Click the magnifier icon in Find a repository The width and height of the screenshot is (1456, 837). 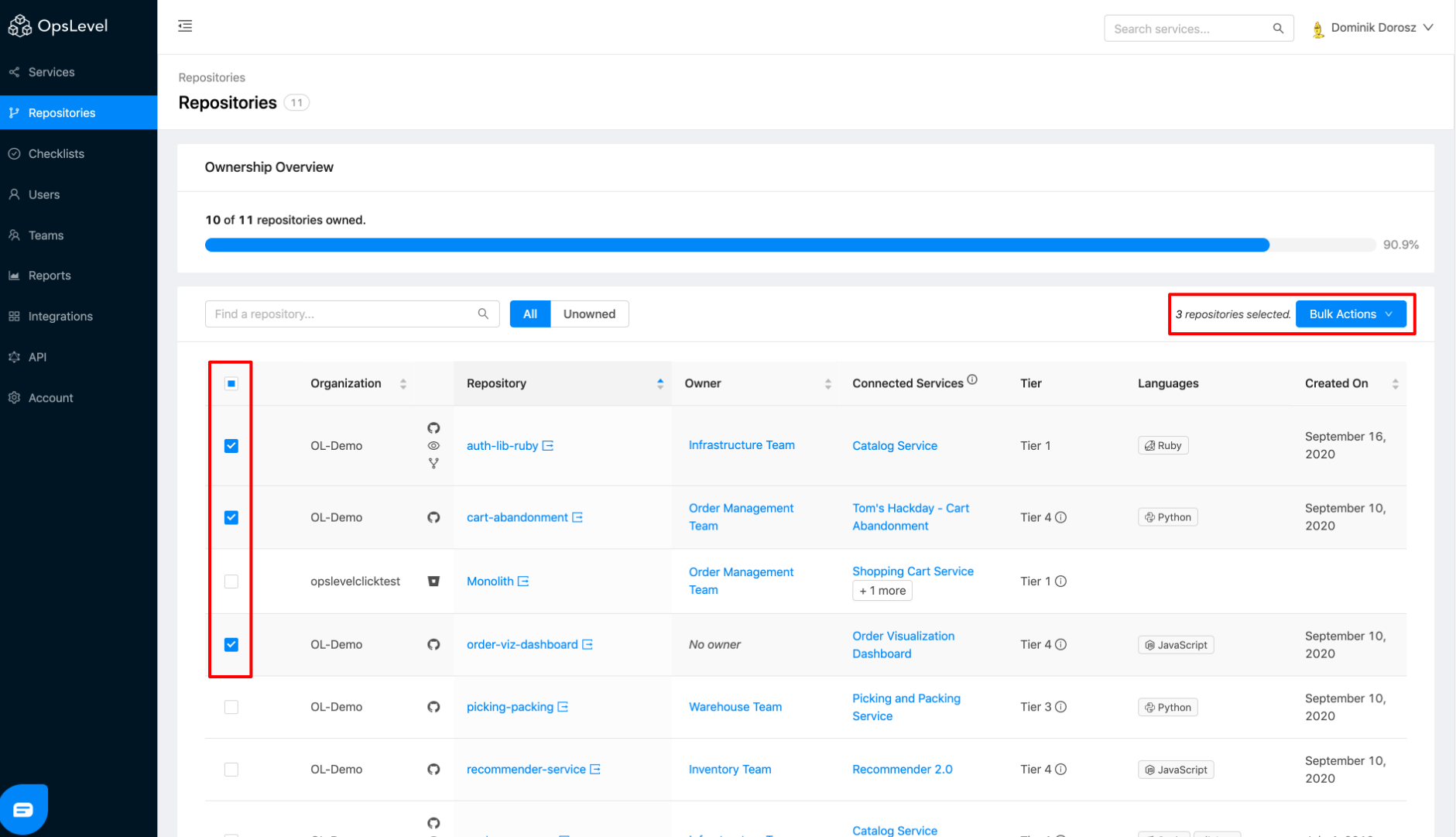click(x=483, y=314)
